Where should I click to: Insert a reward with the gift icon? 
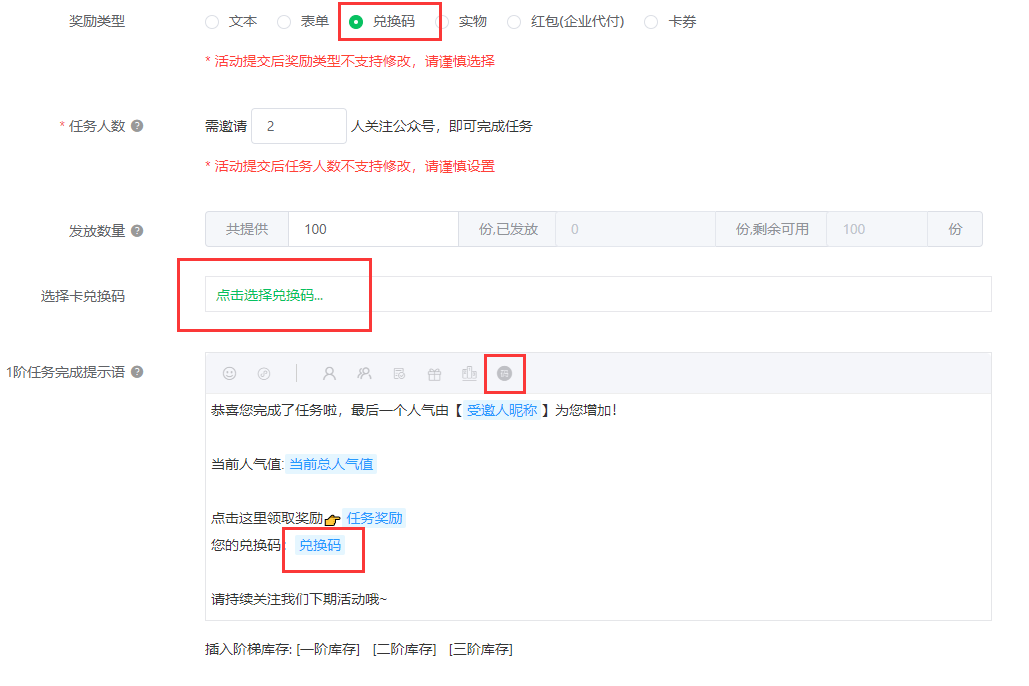pos(434,373)
